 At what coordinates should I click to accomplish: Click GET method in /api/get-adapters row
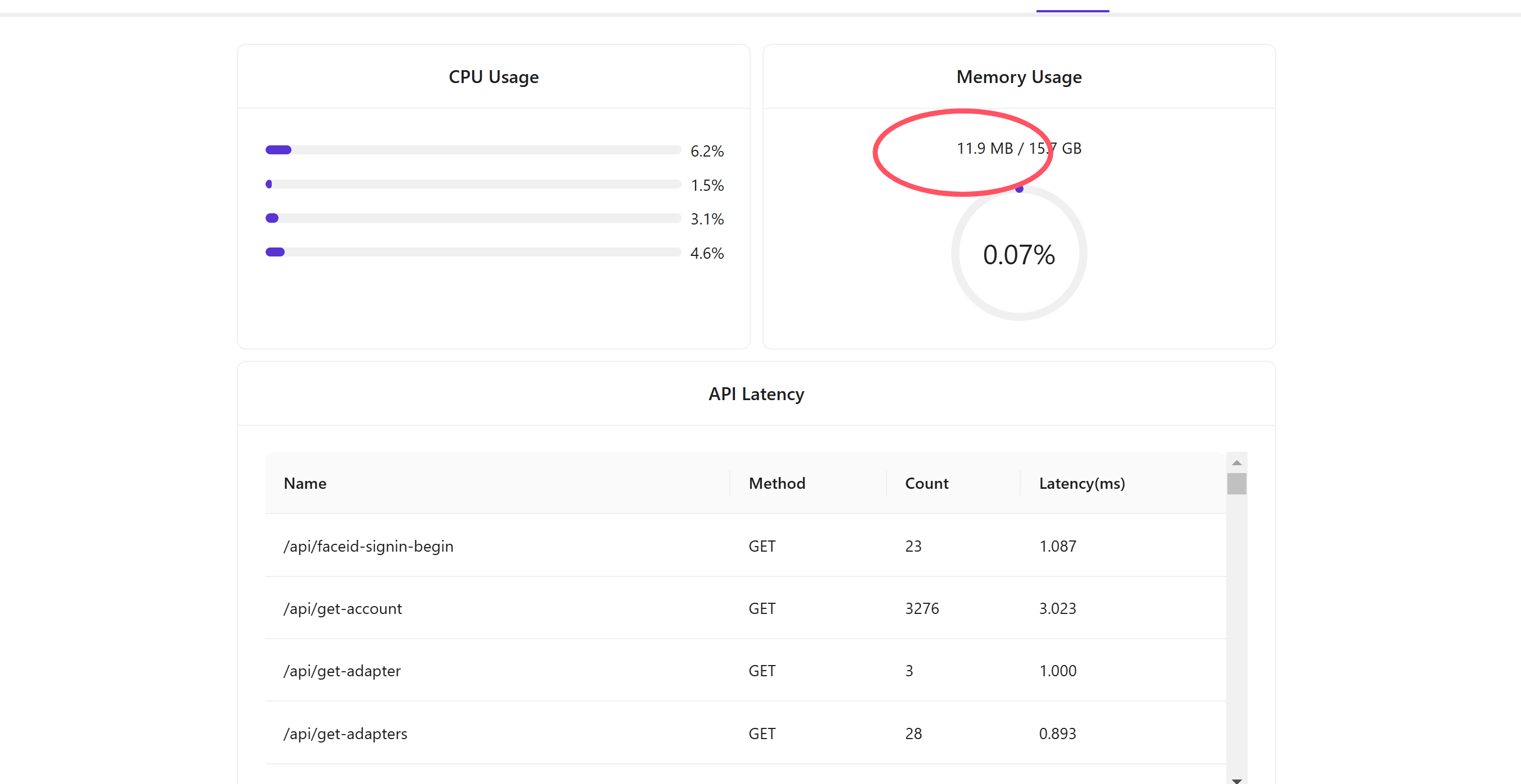(x=762, y=733)
